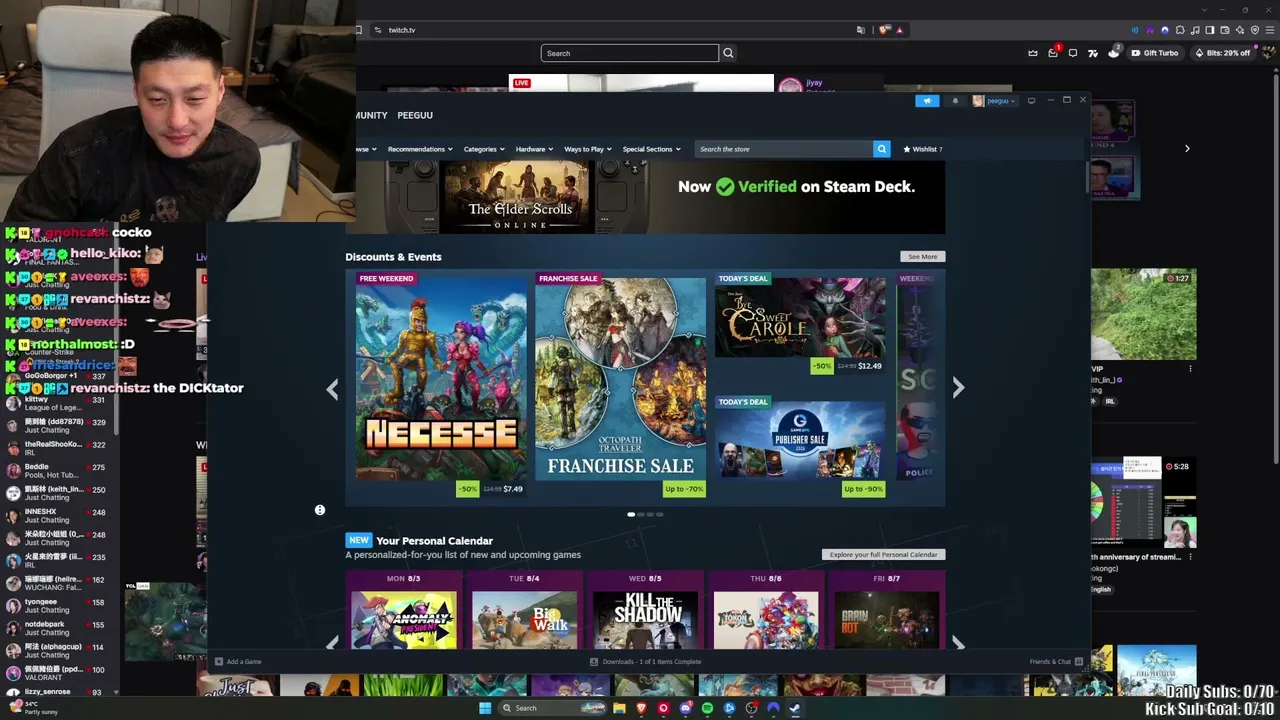Open Spotify from the taskbar
The width and height of the screenshot is (1280, 720).
[707, 708]
